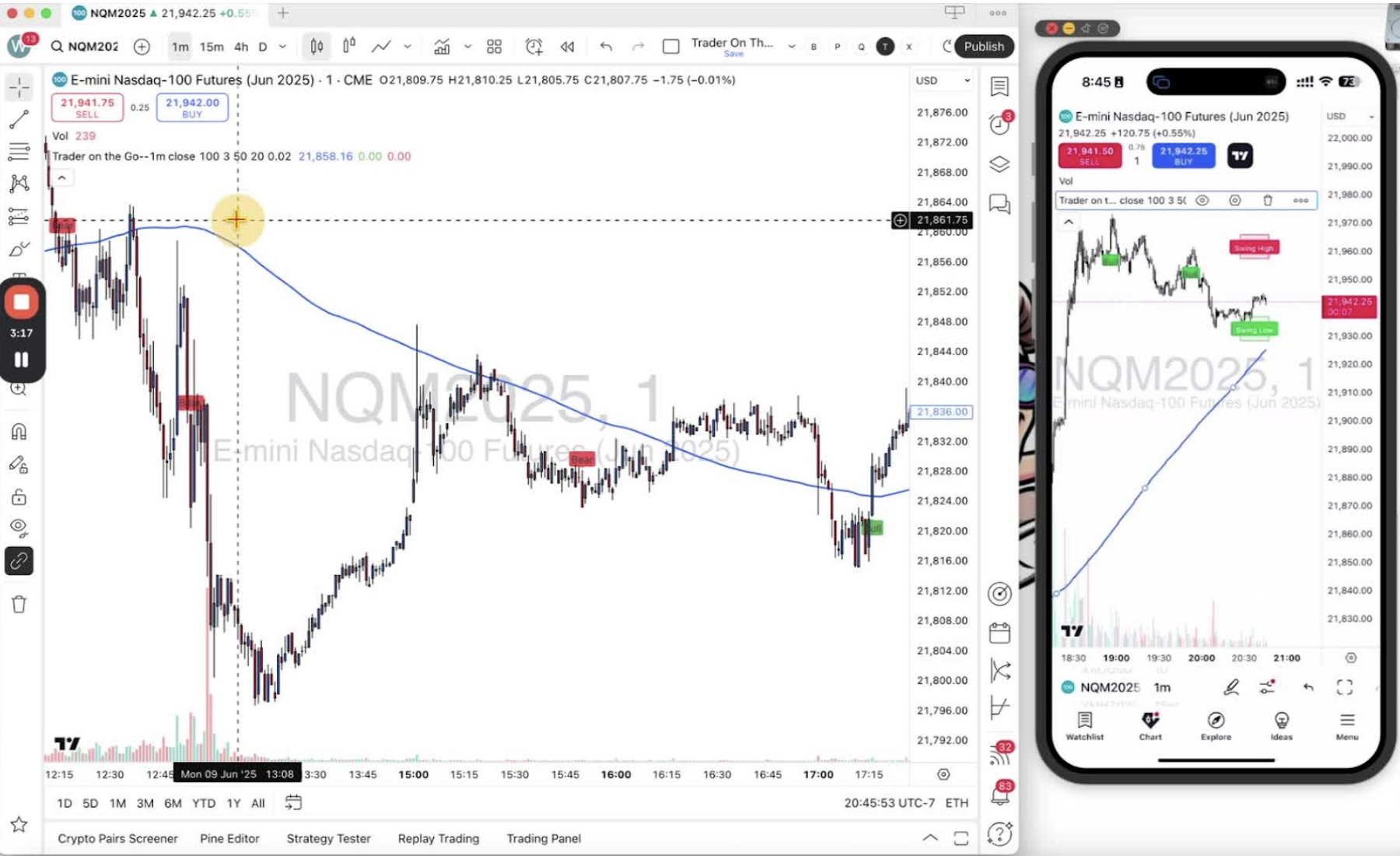Open help center question icon
Image resolution: width=1400 pixels, height=856 pixels.
(999, 833)
